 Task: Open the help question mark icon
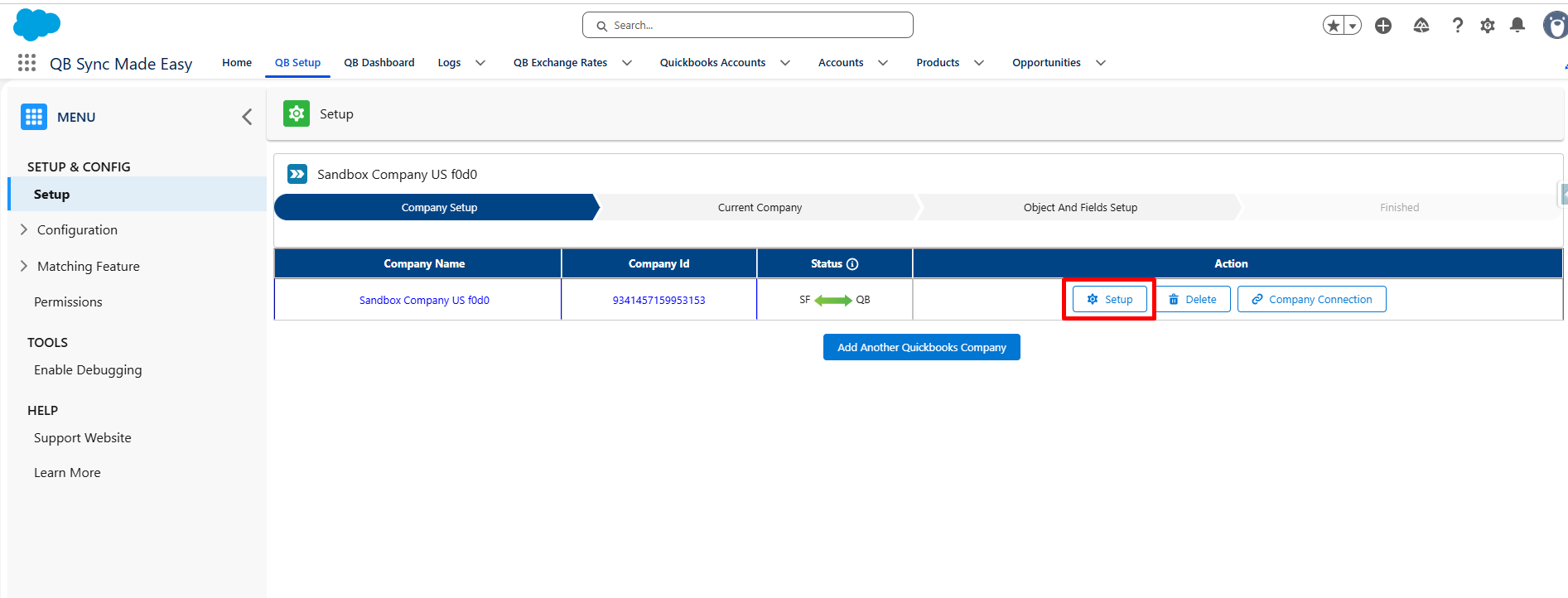(1457, 26)
